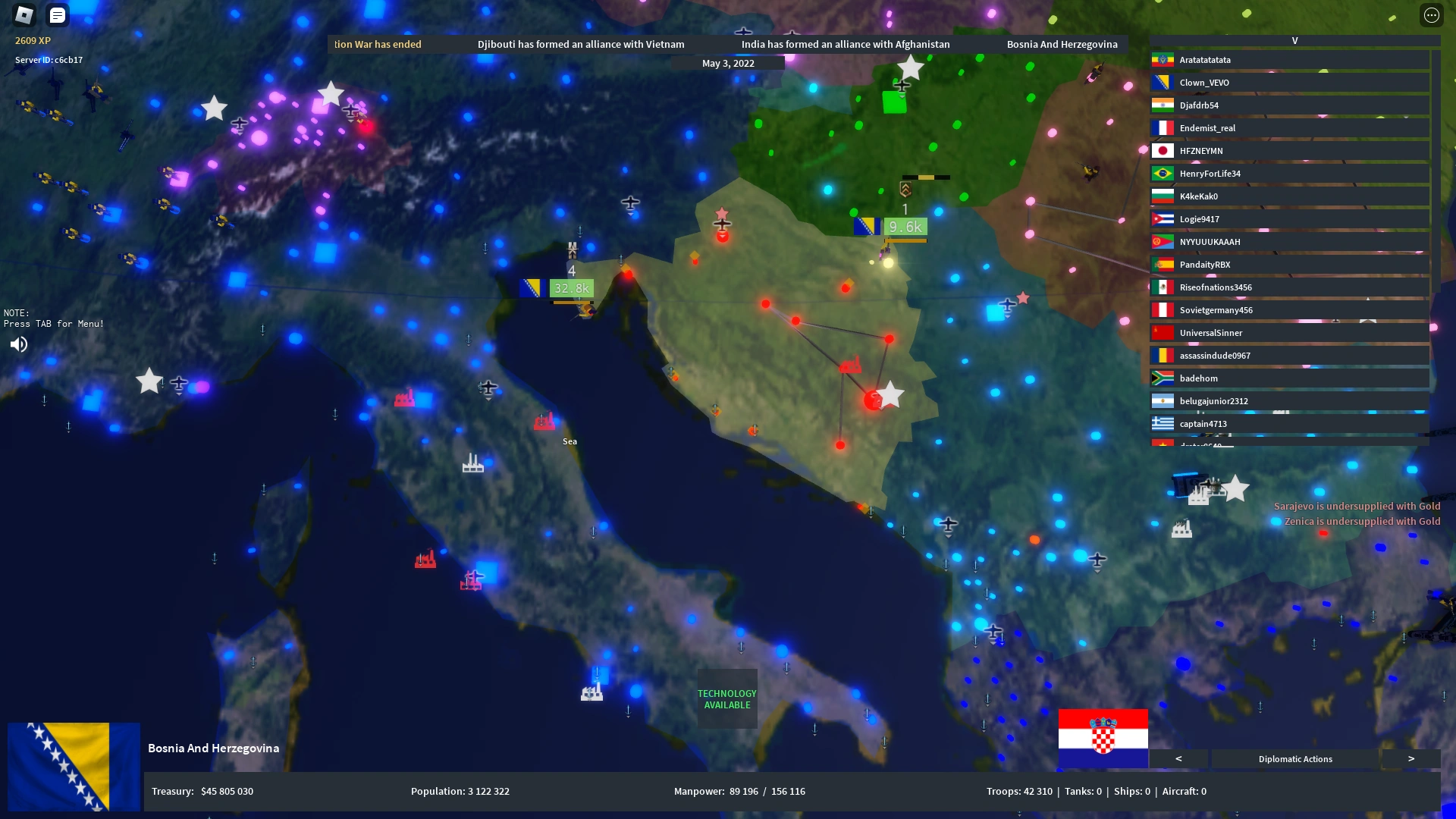Open the Technology Available panel

(x=726, y=698)
